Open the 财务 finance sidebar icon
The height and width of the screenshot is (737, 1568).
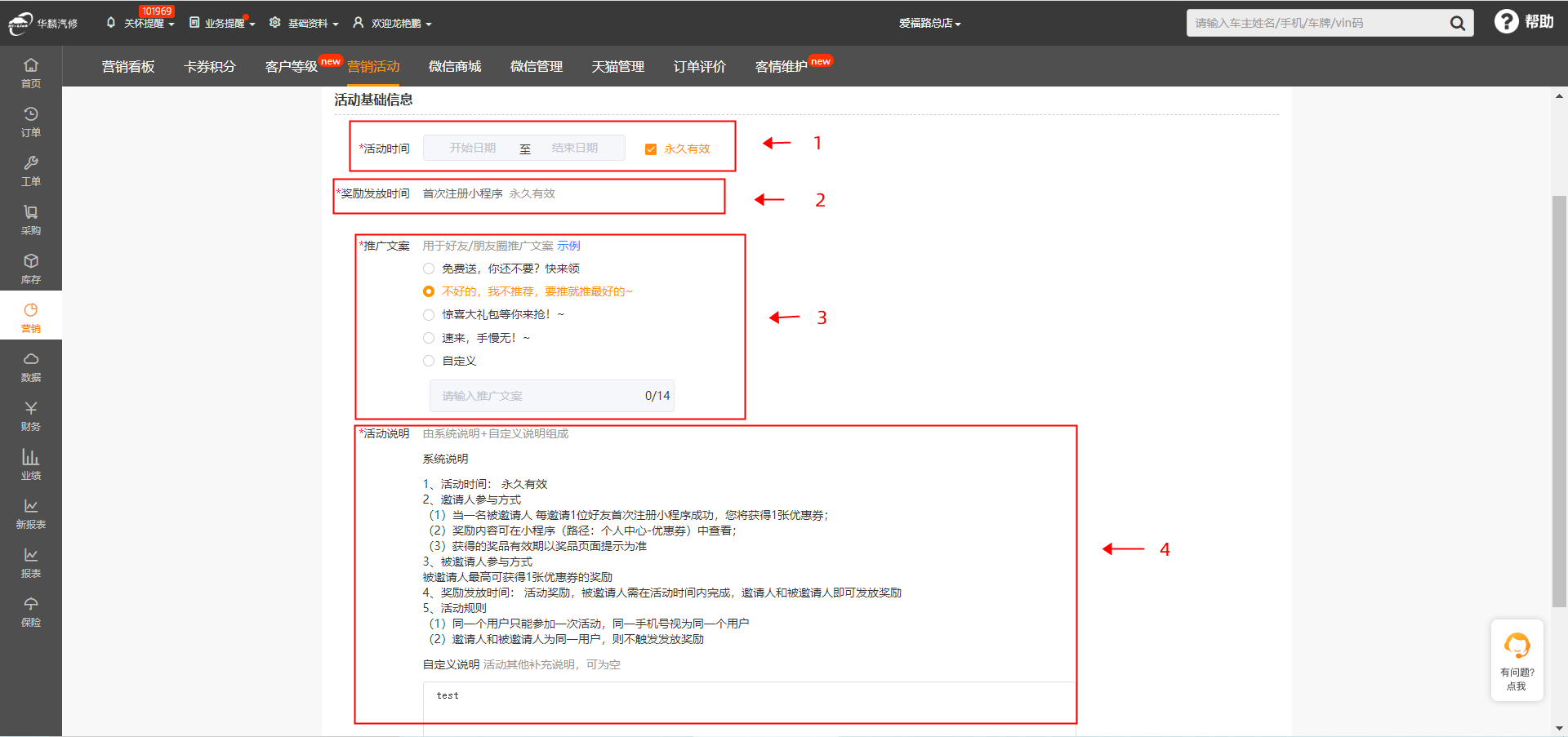[30, 415]
